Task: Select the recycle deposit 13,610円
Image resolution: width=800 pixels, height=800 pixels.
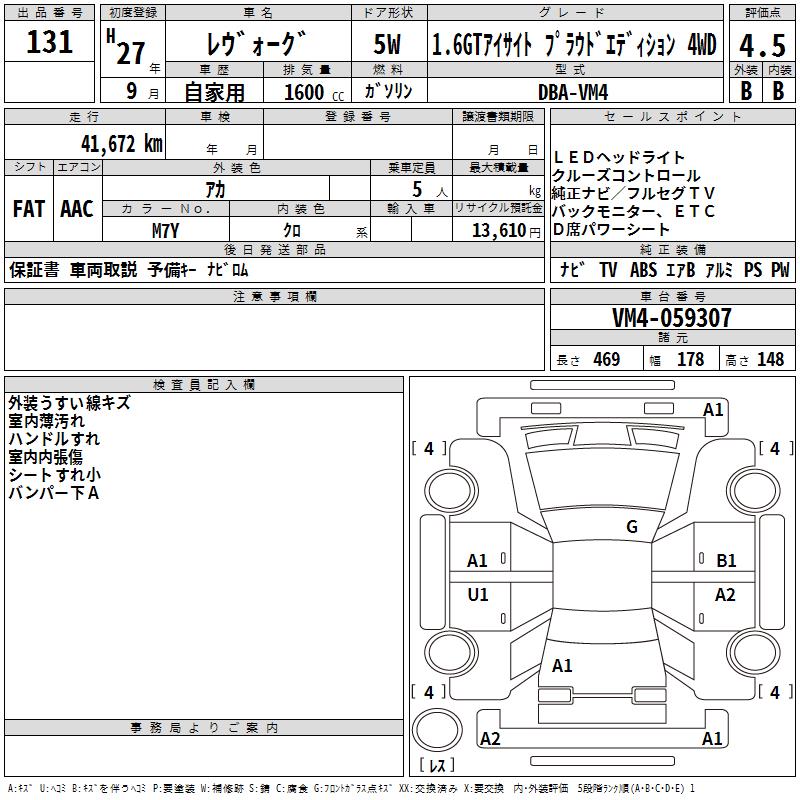Action: 506,231
